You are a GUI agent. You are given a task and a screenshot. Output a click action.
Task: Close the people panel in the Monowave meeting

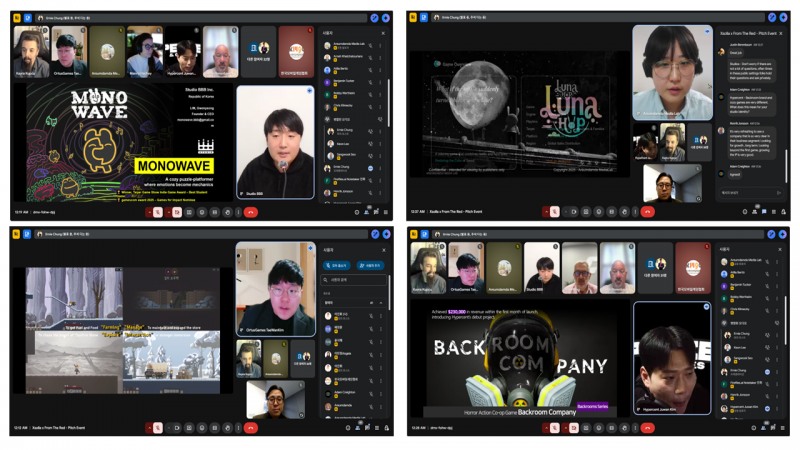click(383, 32)
